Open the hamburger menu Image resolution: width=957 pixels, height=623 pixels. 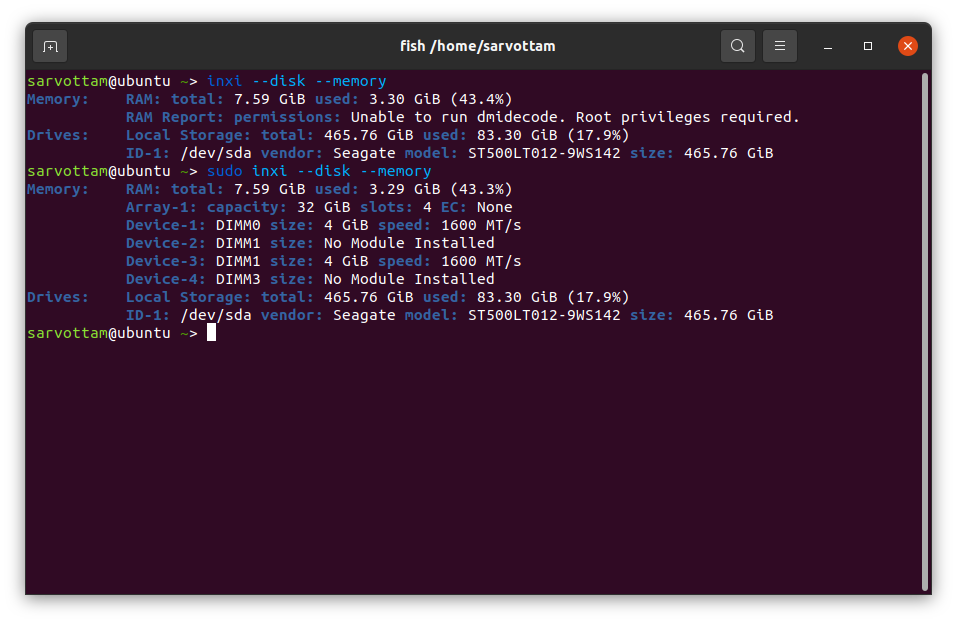pos(780,46)
